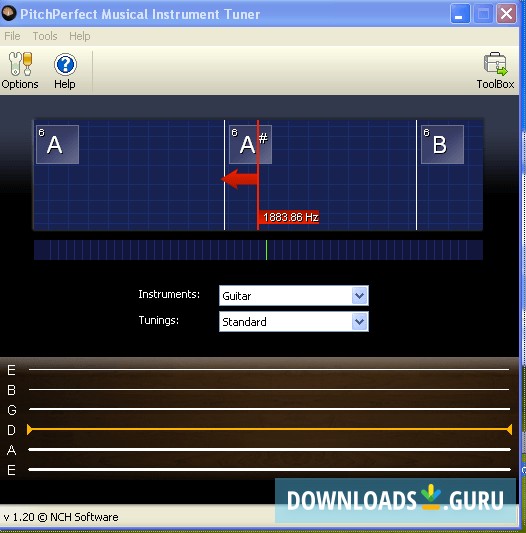Open the Tools menu
Image resolution: width=526 pixels, height=533 pixels.
click(45, 36)
